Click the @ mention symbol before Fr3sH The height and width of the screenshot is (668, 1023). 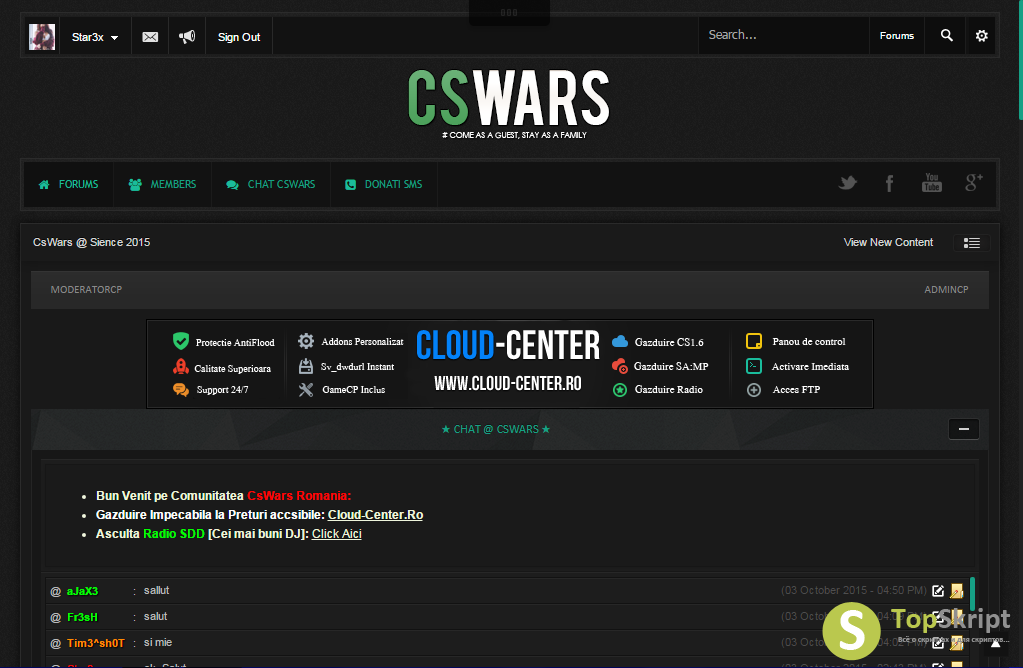click(55, 617)
